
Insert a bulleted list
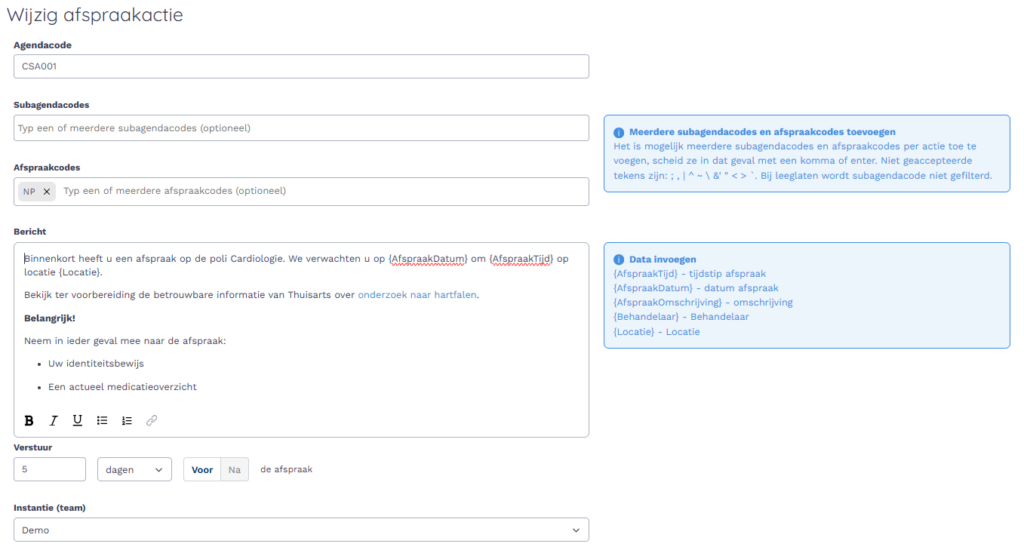(102, 420)
